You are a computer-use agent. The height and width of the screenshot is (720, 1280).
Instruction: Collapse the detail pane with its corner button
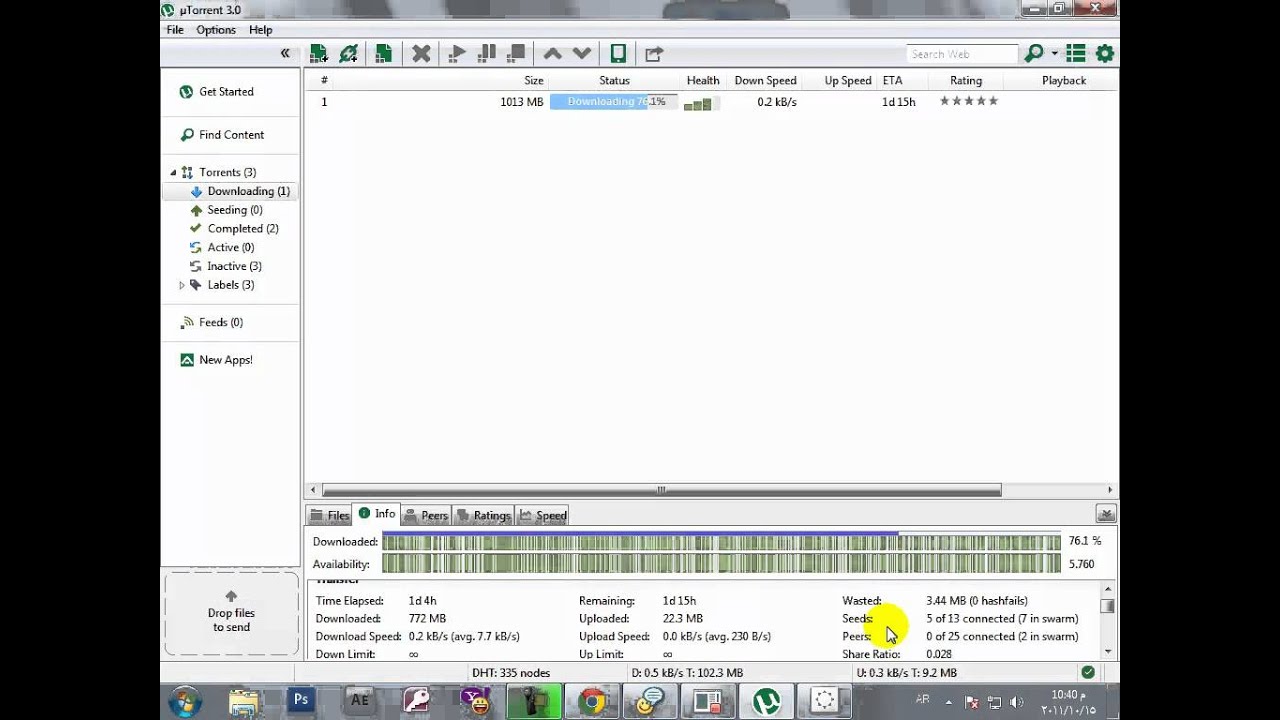(1105, 514)
